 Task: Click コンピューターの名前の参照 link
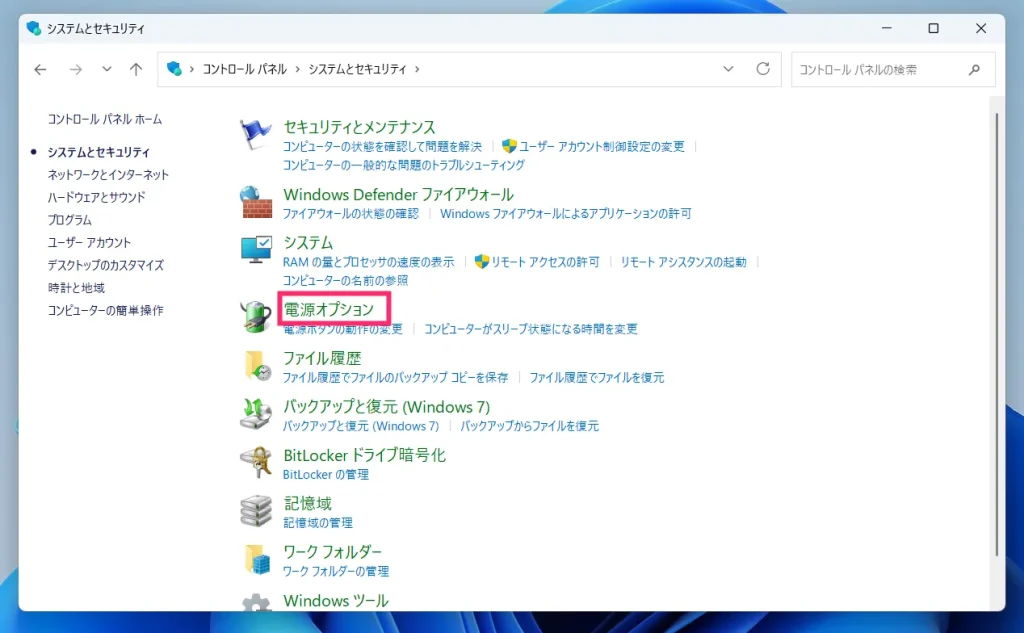pos(345,280)
